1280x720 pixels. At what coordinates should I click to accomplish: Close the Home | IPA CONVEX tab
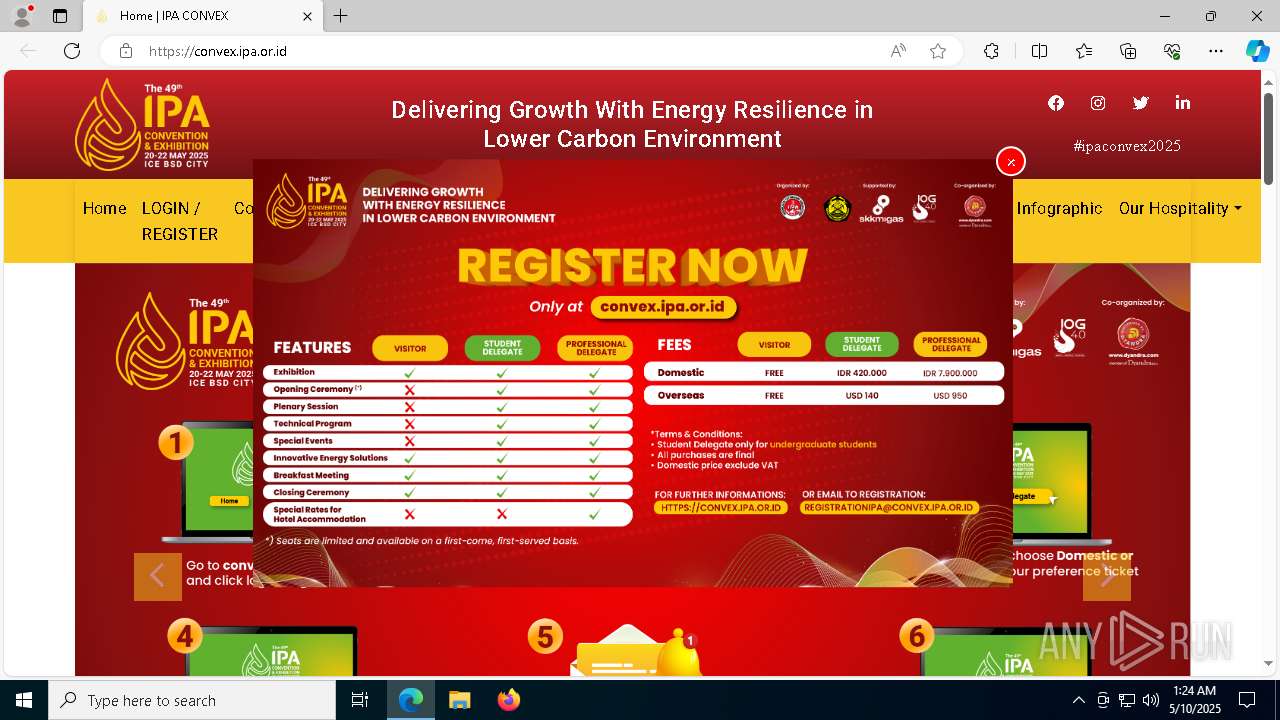pyautogui.click(x=308, y=16)
